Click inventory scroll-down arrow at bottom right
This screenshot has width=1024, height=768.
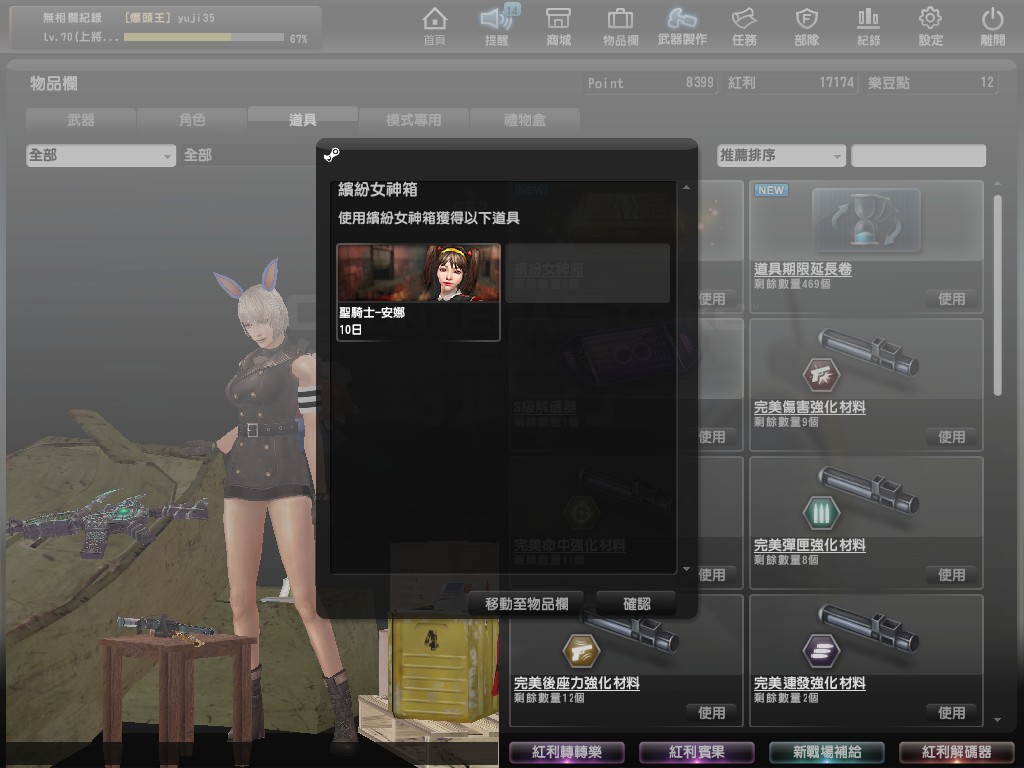(x=997, y=720)
